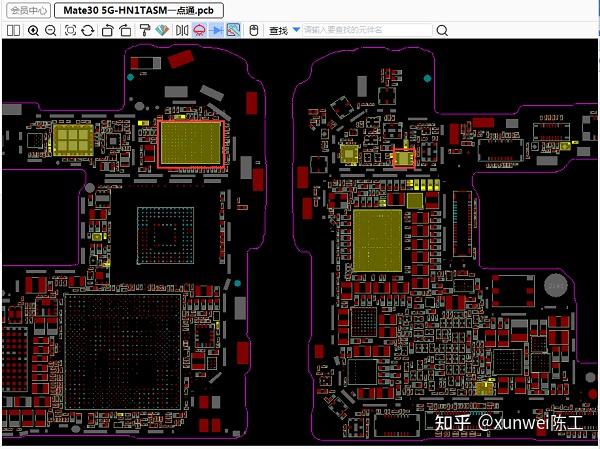Select the yellow six-pad shielded chip on the left board
The width and height of the screenshot is (600, 449).
73,140
